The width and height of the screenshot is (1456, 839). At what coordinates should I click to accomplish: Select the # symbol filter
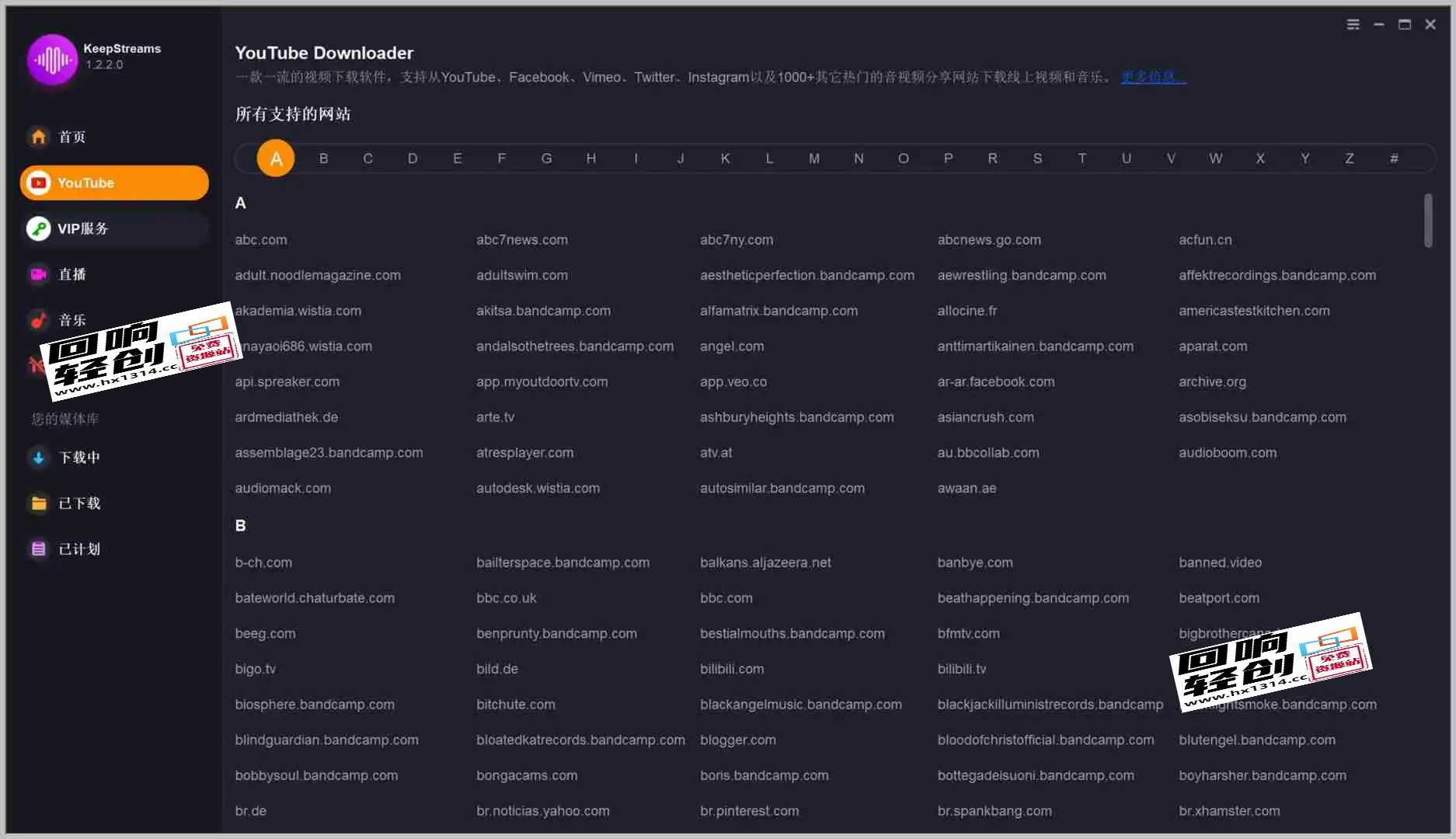pyautogui.click(x=1395, y=158)
